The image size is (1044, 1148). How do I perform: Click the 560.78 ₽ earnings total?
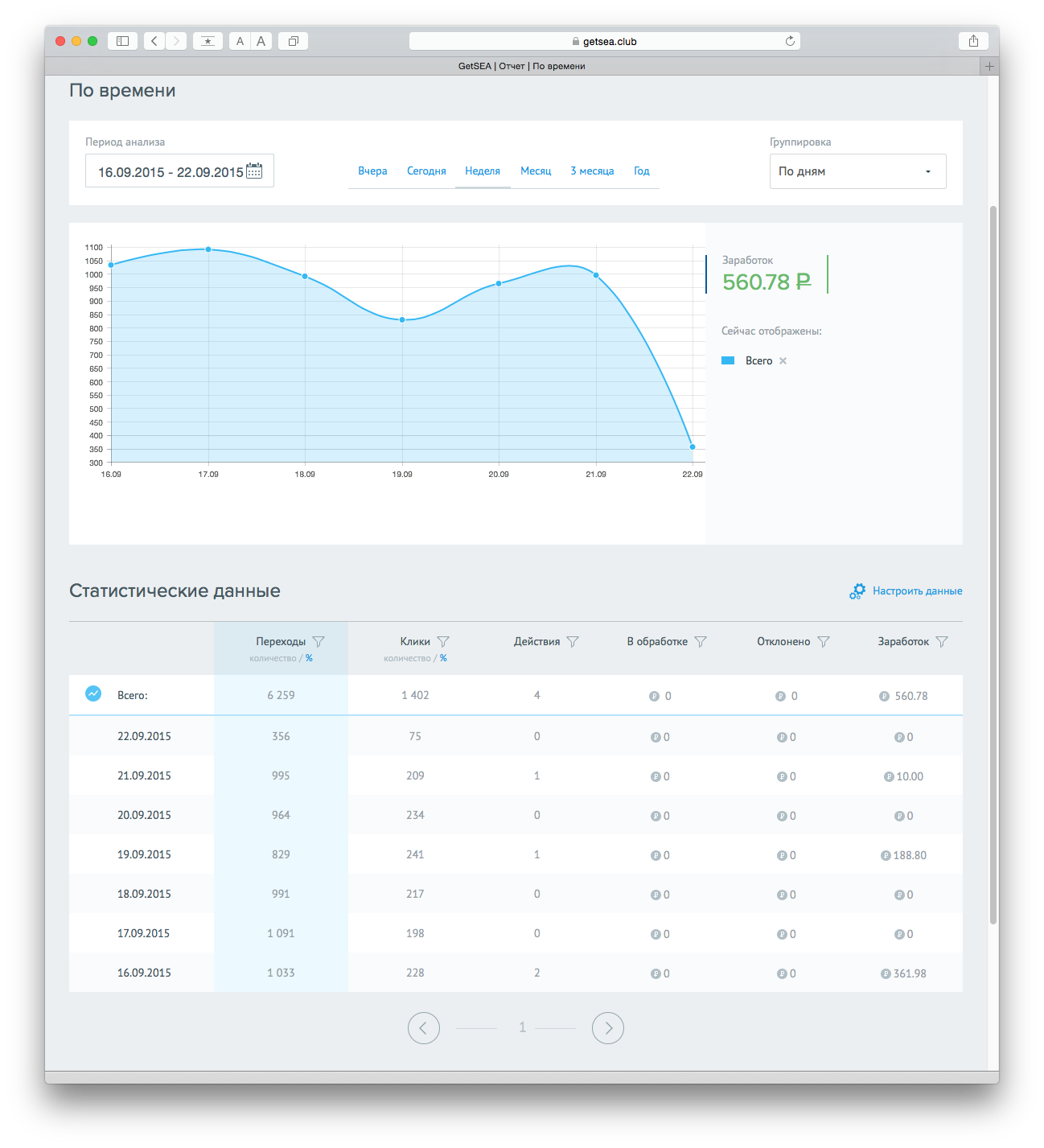click(767, 282)
